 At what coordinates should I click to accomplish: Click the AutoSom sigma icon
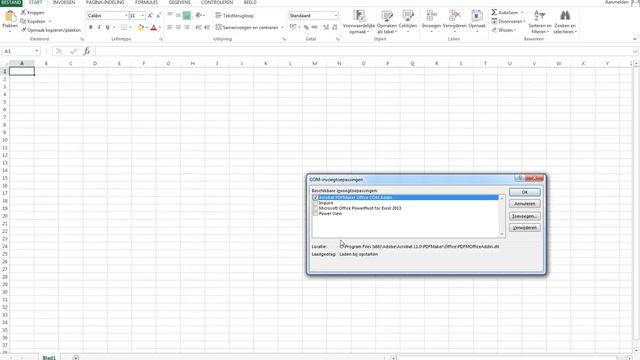click(x=494, y=13)
